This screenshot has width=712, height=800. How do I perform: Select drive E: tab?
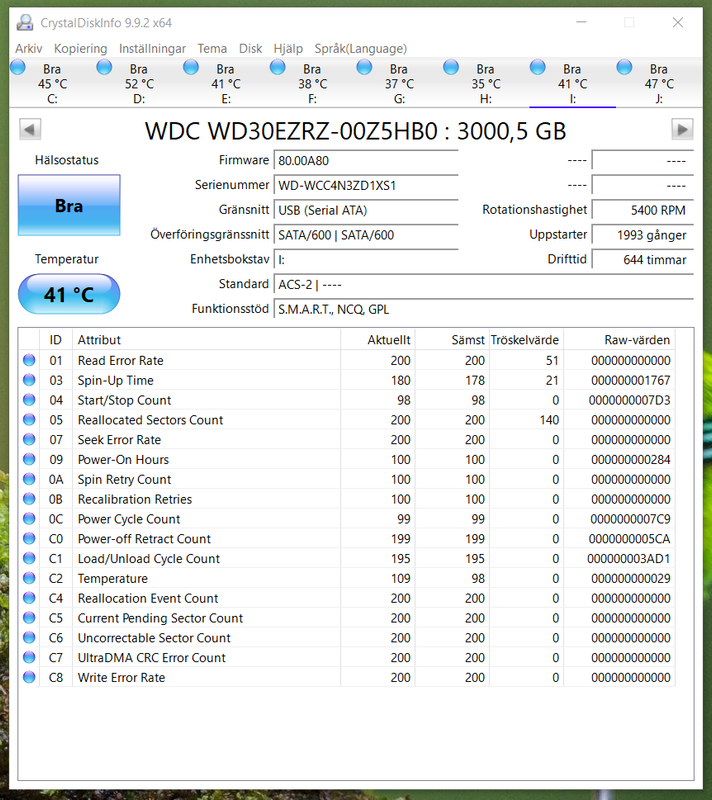pos(226,83)
